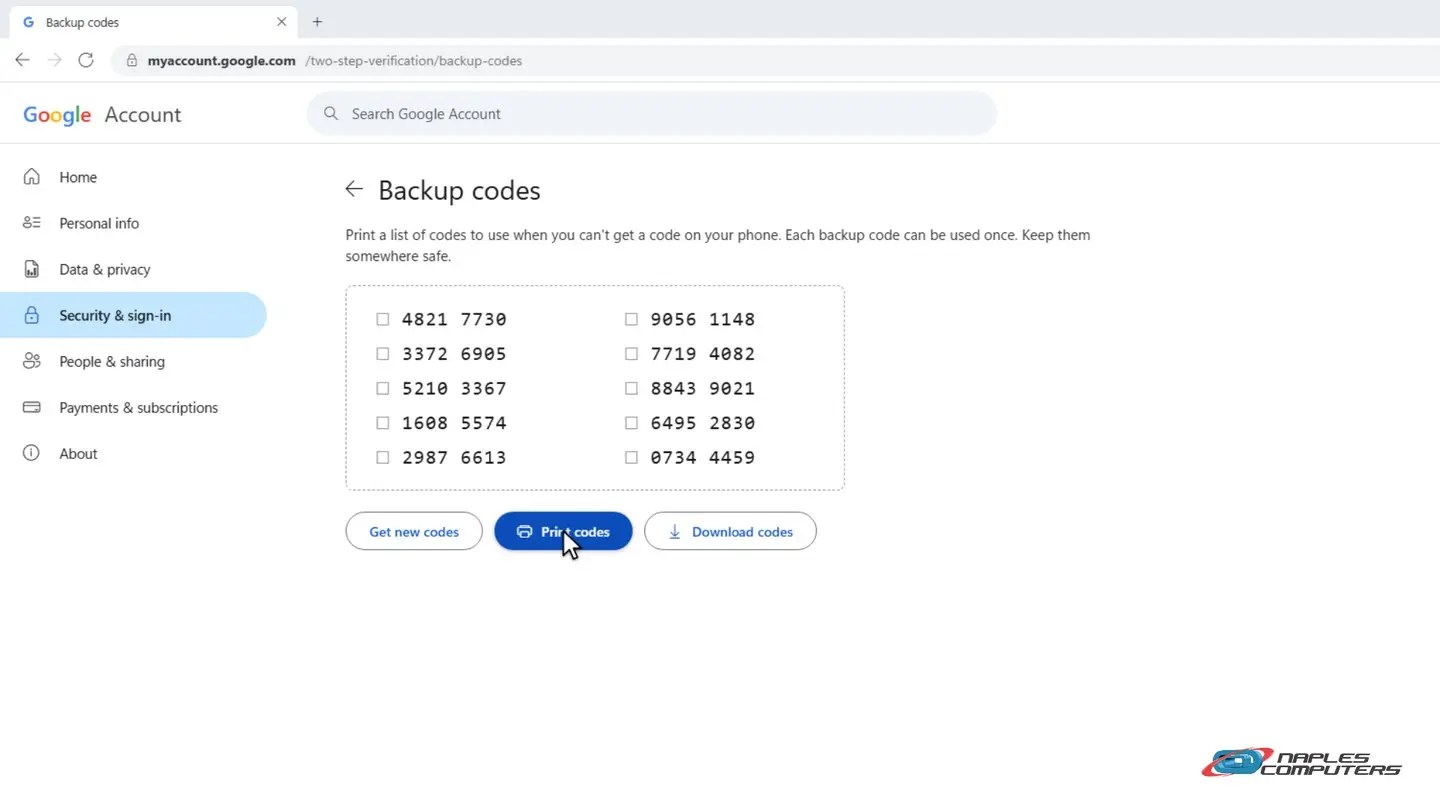Click the Google Account logo
Viewport: 1440px width, 810px height.
(x=102, y=114)
